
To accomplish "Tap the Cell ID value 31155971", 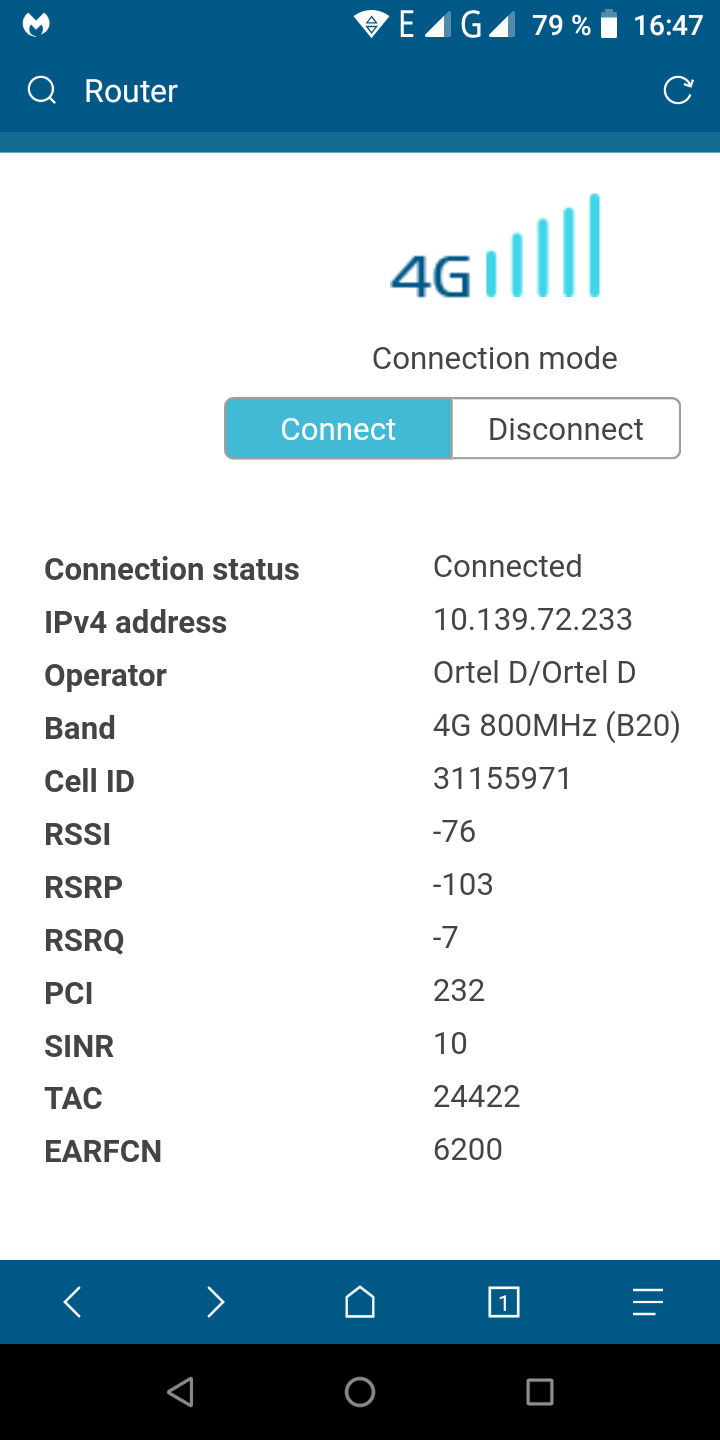I will pos(502,778).
